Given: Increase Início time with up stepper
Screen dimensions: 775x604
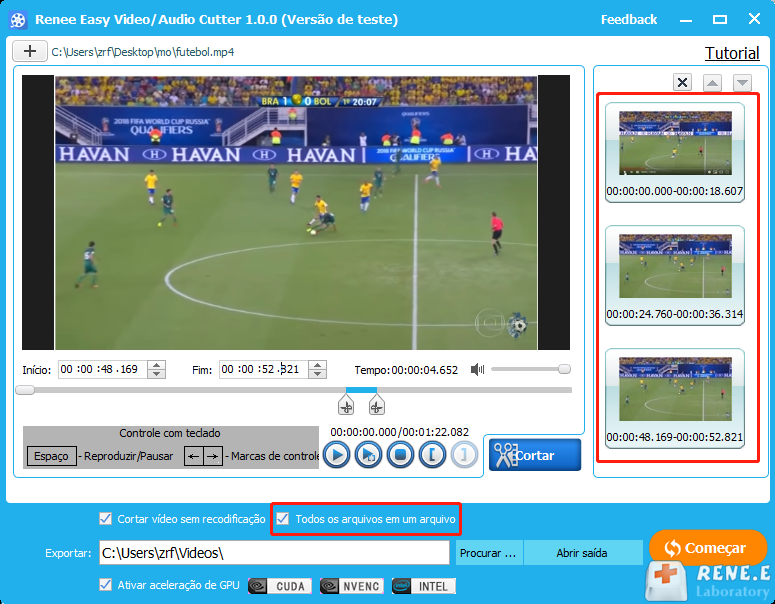Looking at the screenshot, I should (x=156, y=365).
